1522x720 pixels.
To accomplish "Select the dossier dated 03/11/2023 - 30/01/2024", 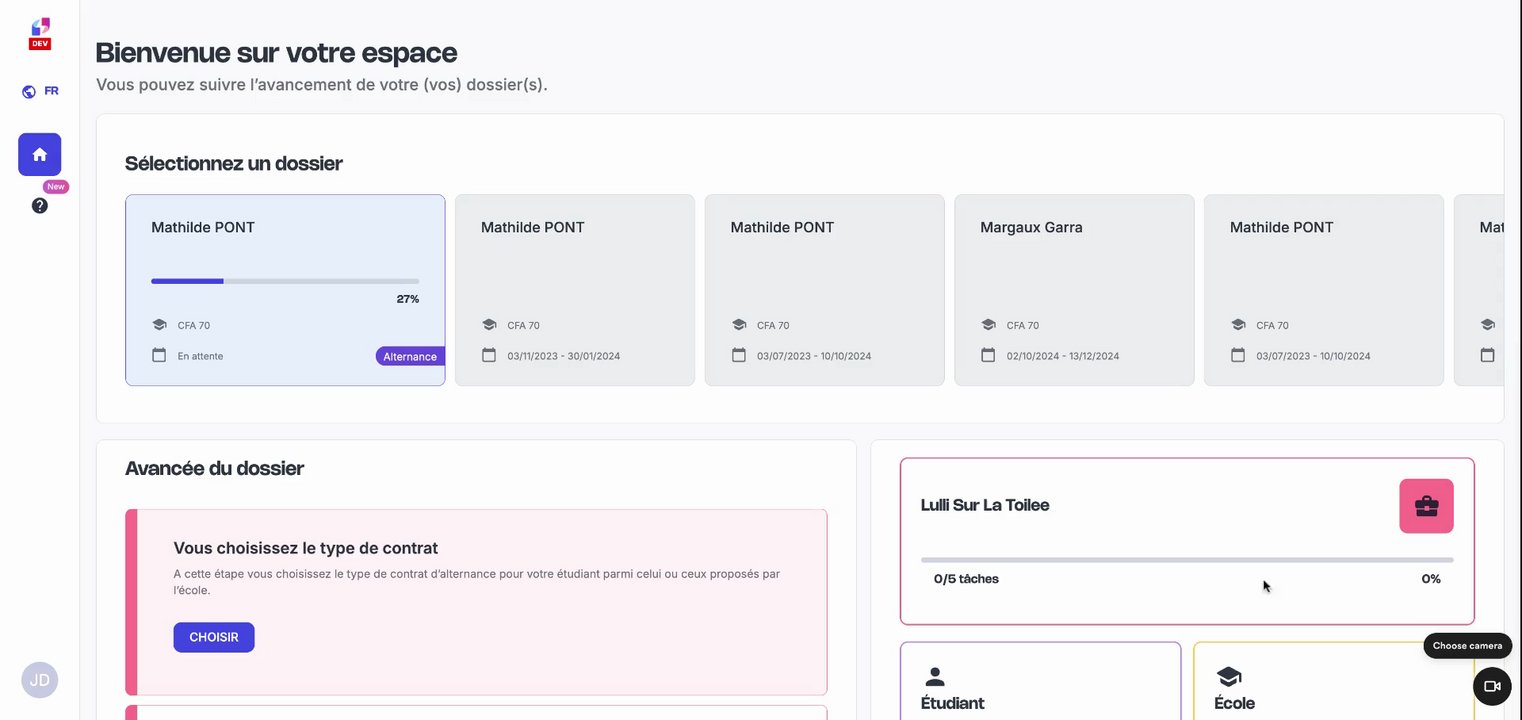I will [x=575, y=290].
